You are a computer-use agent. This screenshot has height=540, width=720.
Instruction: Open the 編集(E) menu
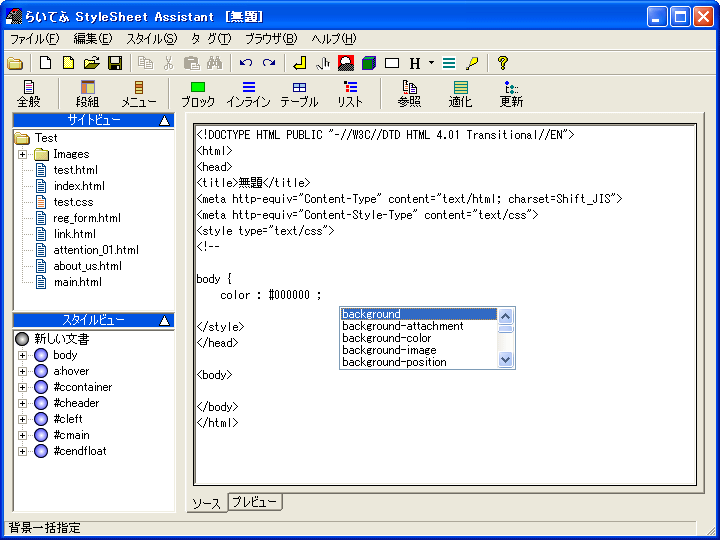click(93, 39)
